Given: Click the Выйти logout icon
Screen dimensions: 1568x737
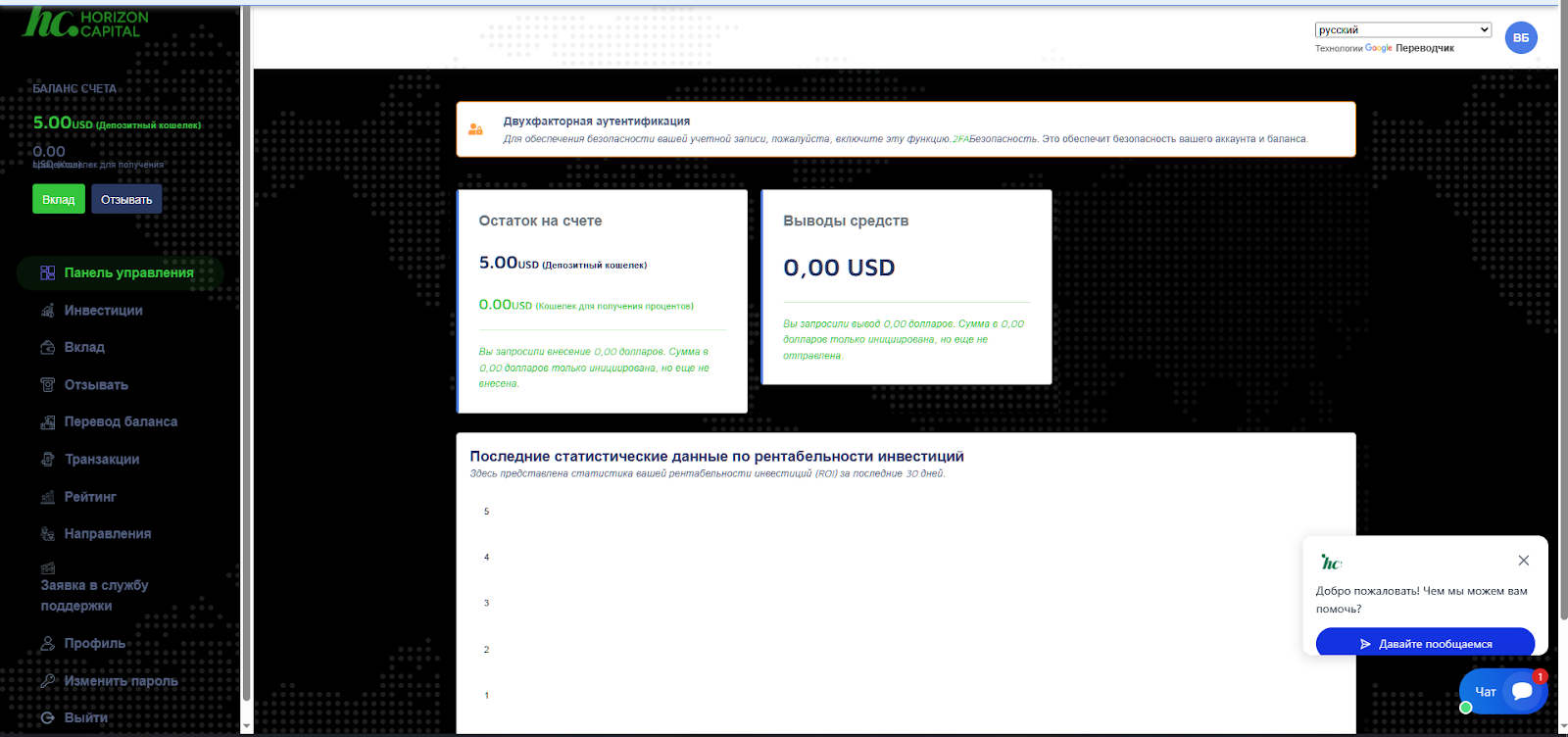Looking at the screenshot, I should [47, 718].
